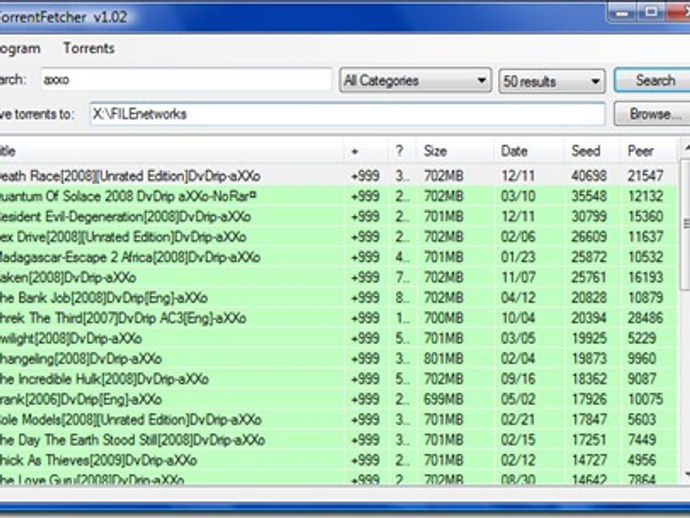Open the Program menu
Screen dimensions: 690x518
pyautogui.click(x=20, y=48)
